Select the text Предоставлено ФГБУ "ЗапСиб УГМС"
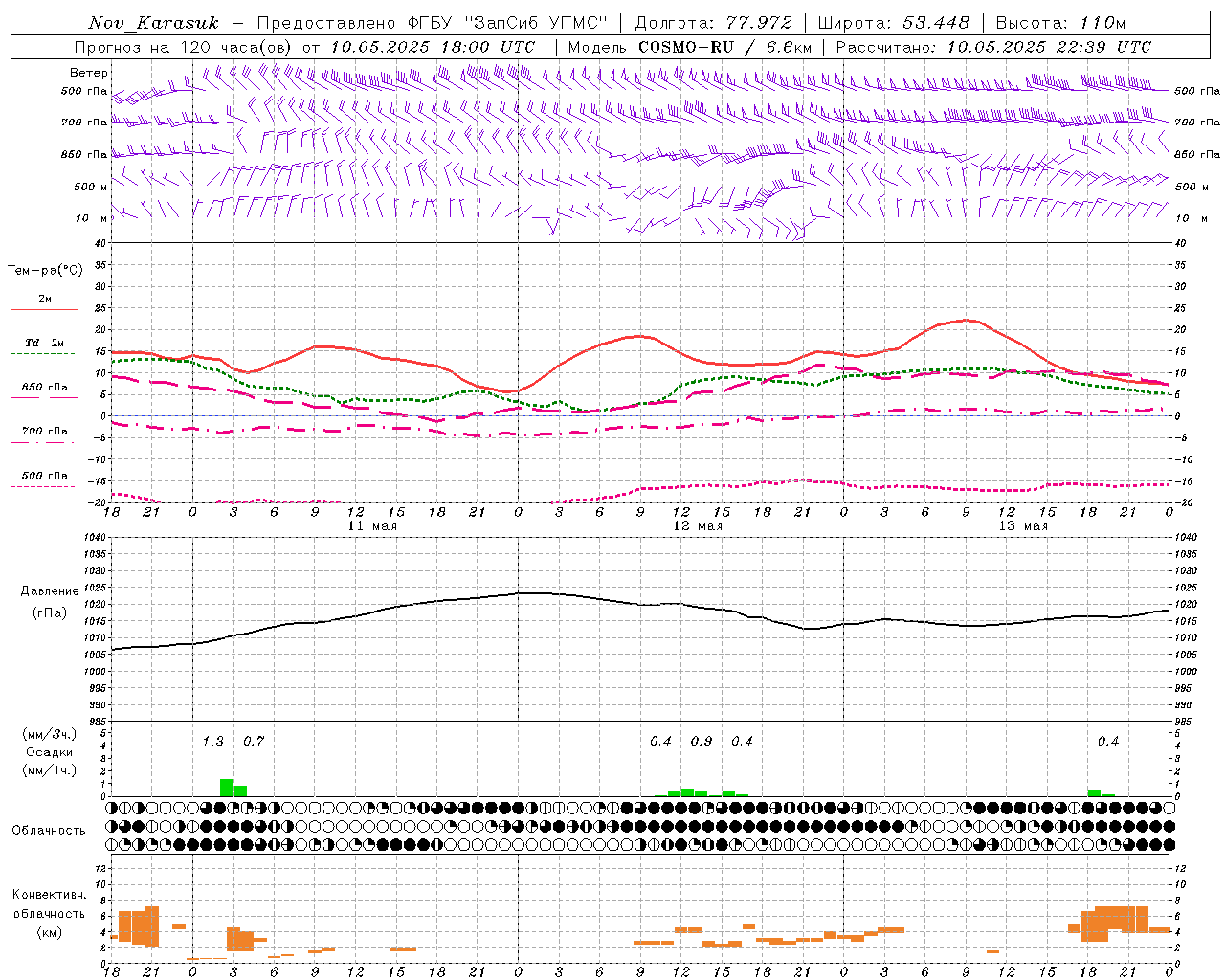Viewport: 1225px width, 980px height. click(x=433, y=23)
